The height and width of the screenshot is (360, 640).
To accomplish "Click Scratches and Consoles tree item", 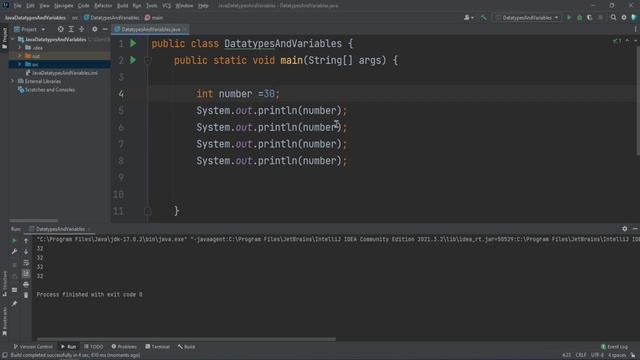I will 46,90.
